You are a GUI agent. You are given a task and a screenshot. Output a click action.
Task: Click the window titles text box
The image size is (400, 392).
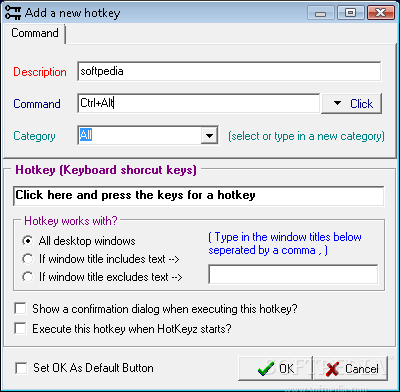coord(293,274)
